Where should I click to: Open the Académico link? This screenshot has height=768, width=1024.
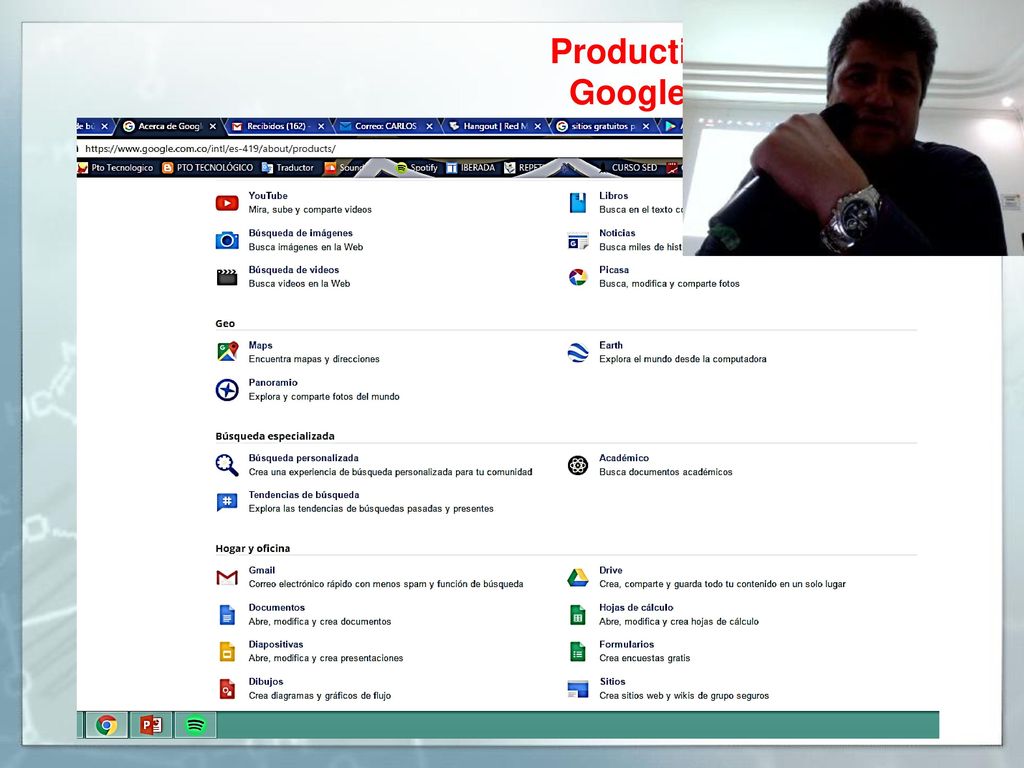pyautogui.click(x=624, y=458)
